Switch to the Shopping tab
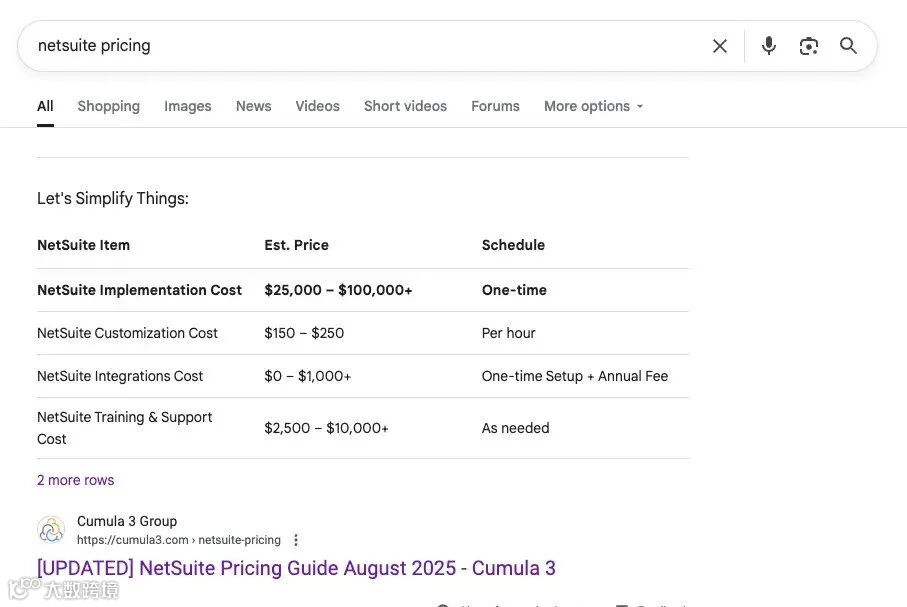 (x=108, y=106)
